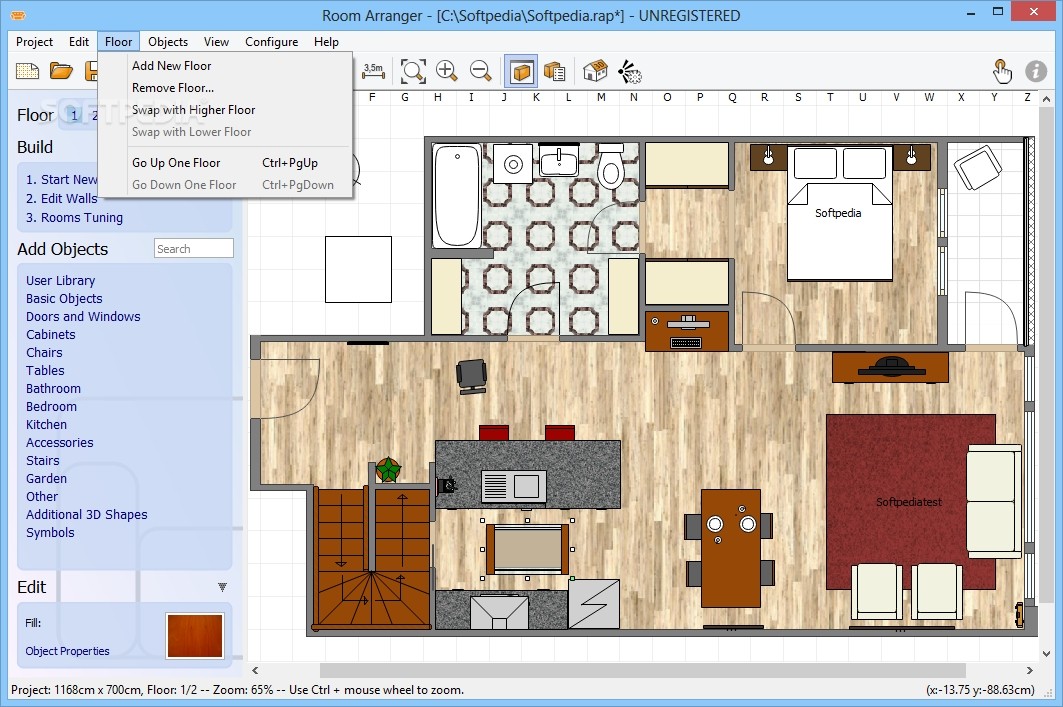The width and height of the screenshot is (1063, 707).
Task: Open the View menu
Action: 216,41
